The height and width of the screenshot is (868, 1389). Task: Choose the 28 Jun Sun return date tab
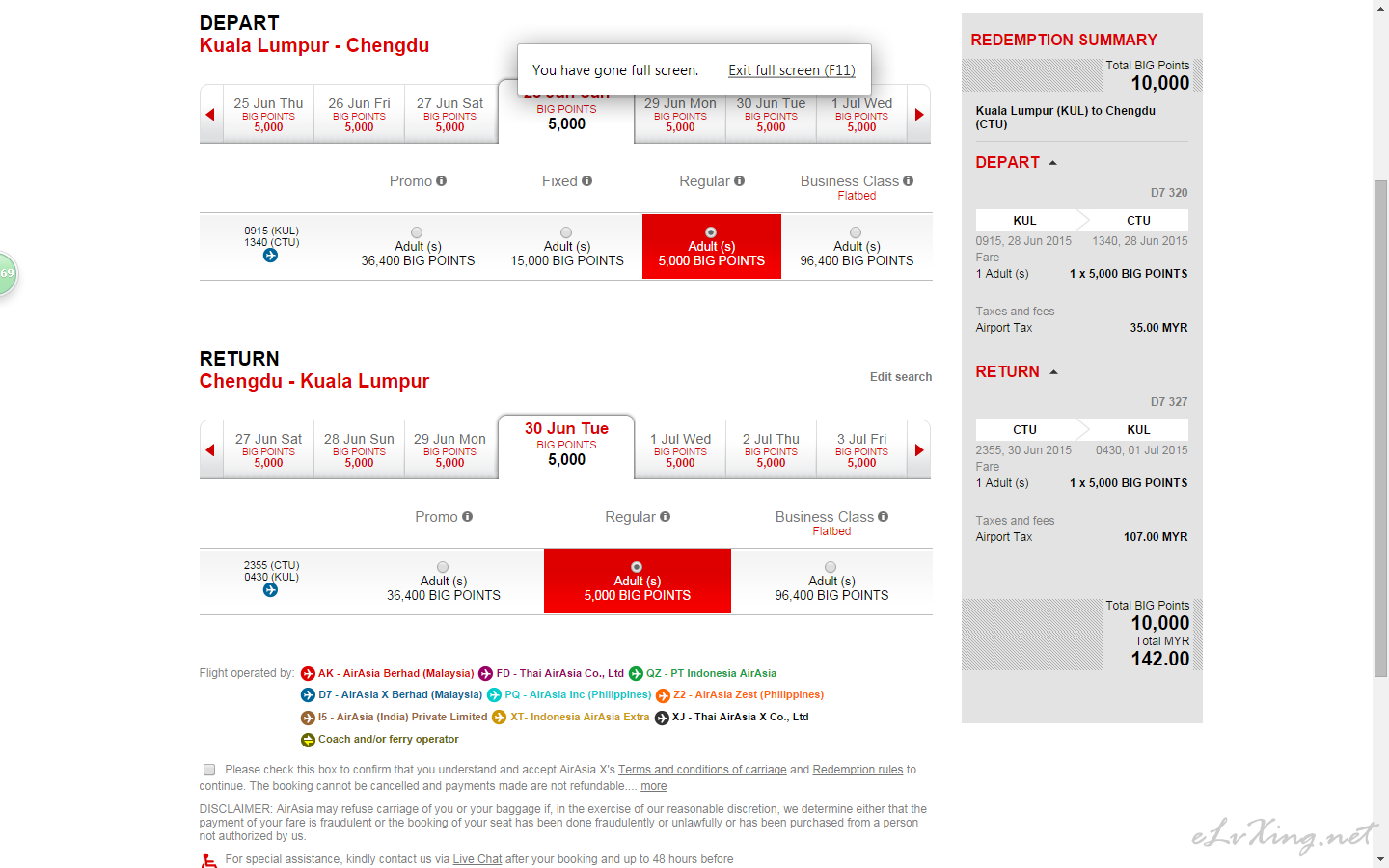[x=359, y=450]
